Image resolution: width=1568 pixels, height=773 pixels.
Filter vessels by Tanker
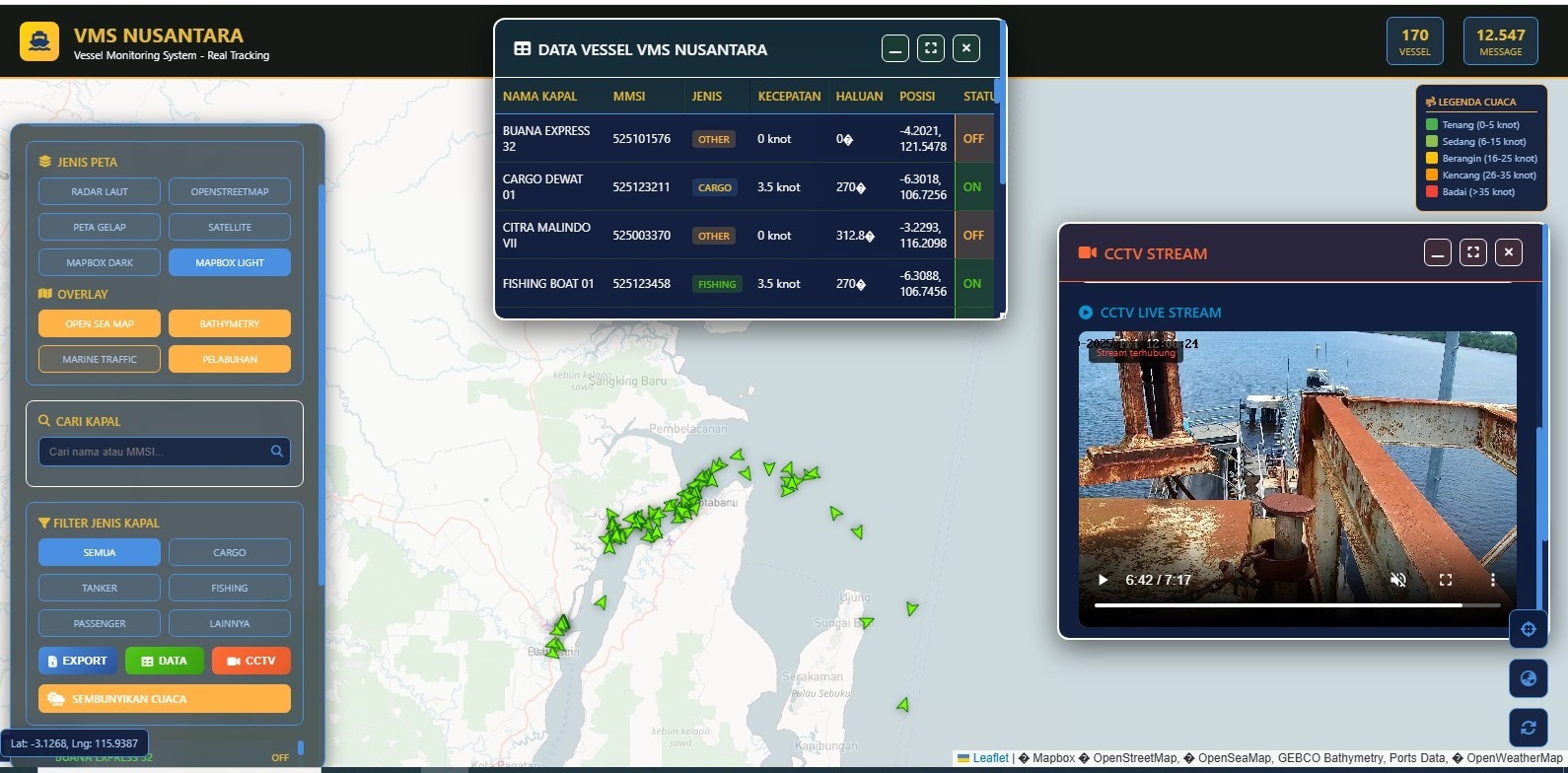coord(100,588)
